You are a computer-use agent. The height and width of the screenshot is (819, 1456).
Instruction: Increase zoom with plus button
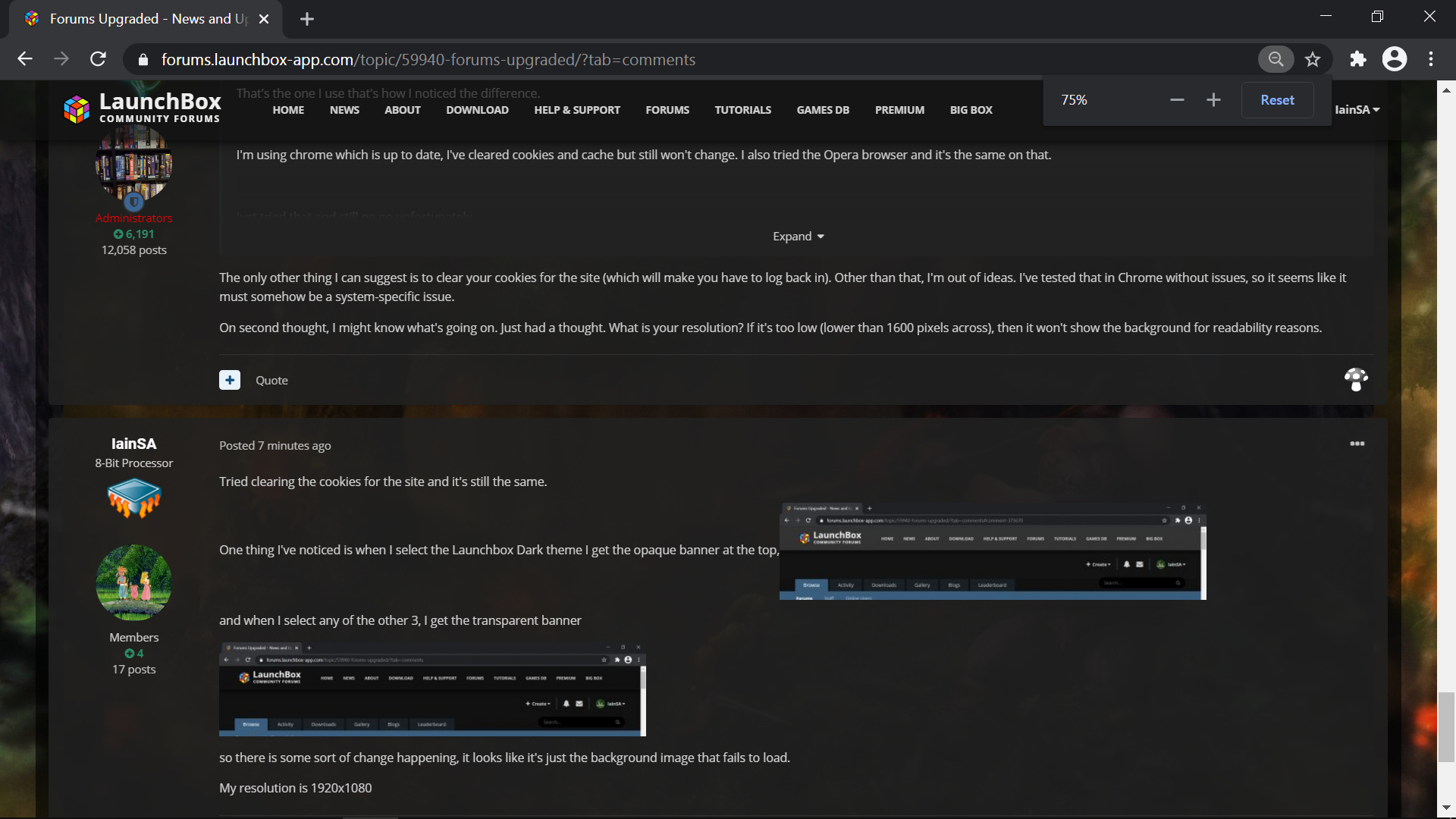tap(1213, 100)
